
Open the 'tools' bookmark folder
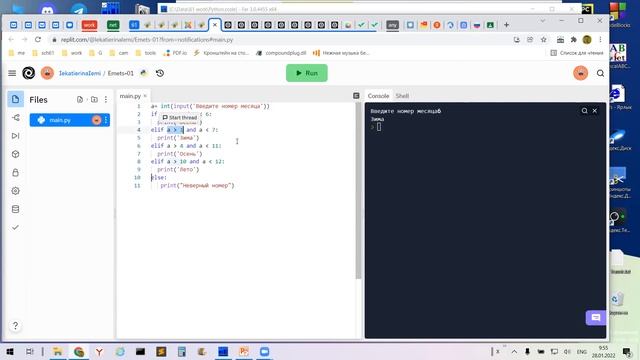click(x=146, y=53)
